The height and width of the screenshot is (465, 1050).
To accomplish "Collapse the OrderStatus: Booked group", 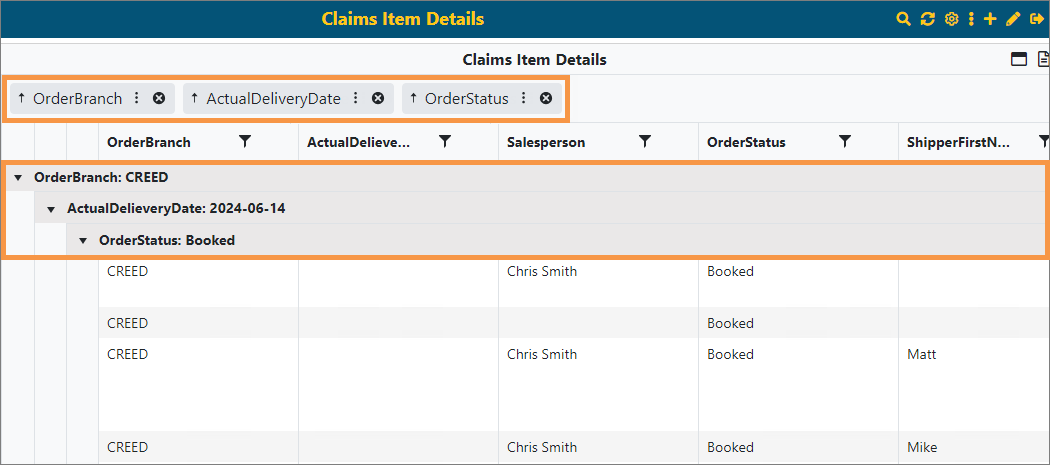I will coord(83,240).
